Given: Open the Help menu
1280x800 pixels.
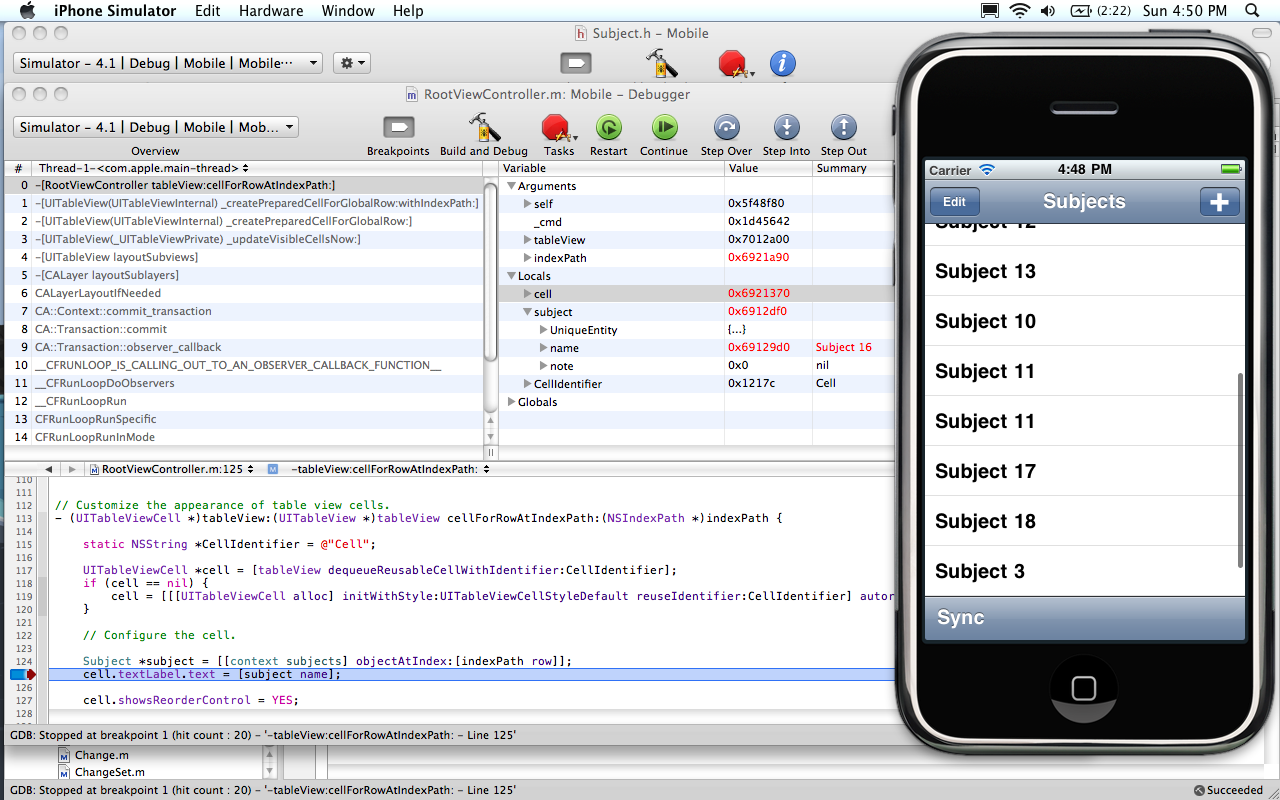Looking at the screenshot, I should coord(408,11).
